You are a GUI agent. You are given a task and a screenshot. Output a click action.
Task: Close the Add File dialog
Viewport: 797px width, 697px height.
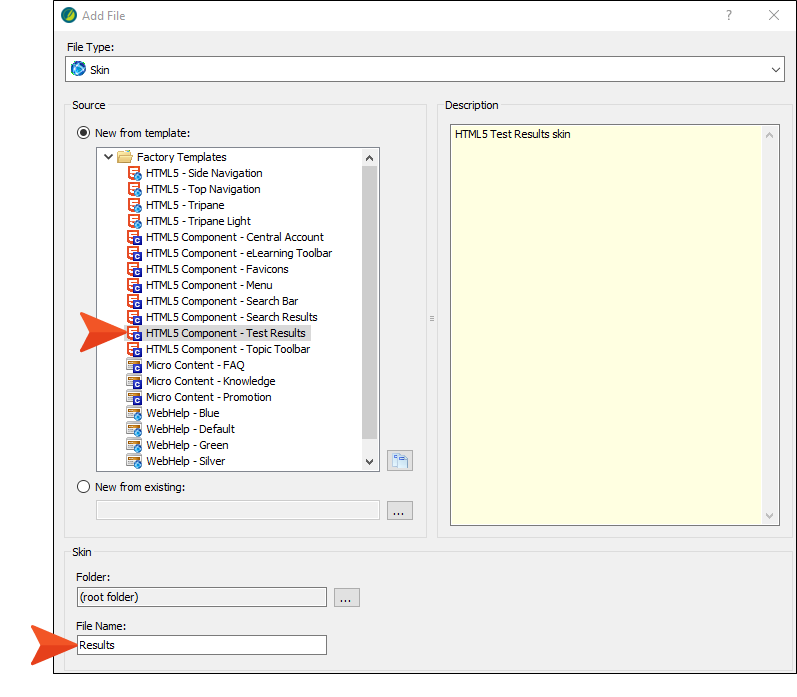click(x=774, y=15)
